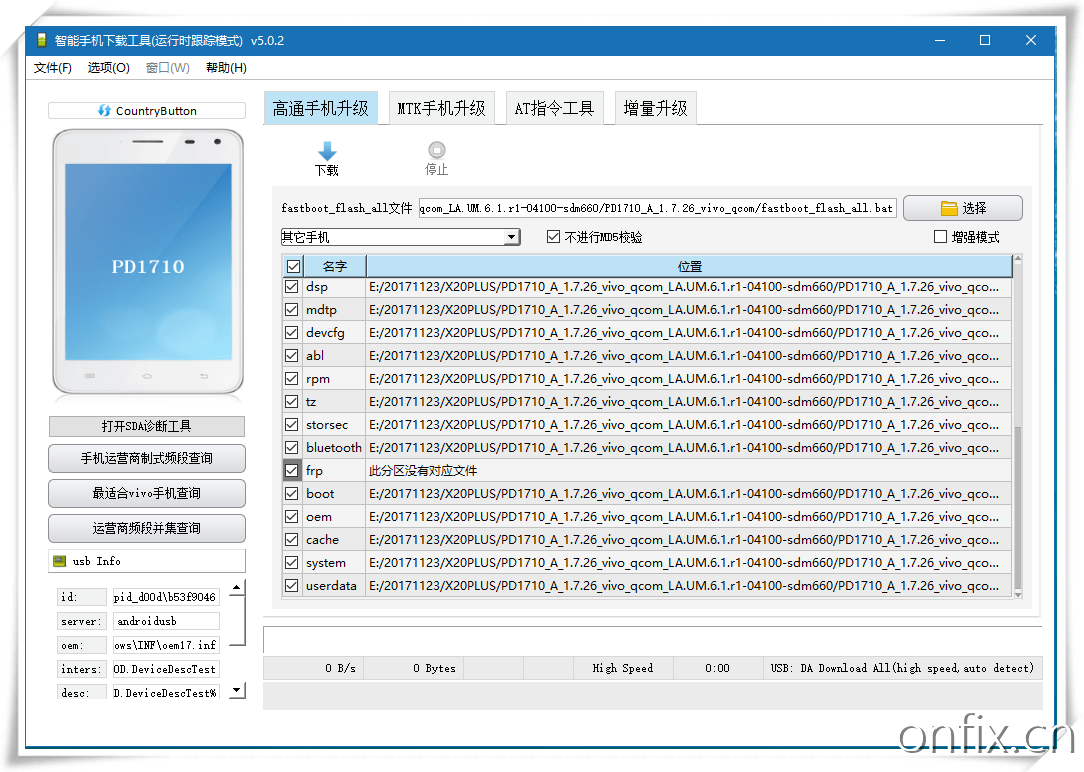Click the 下载 download icon
The height and width of the screenshot is (772, 1084).
click(x=325, y=148)
